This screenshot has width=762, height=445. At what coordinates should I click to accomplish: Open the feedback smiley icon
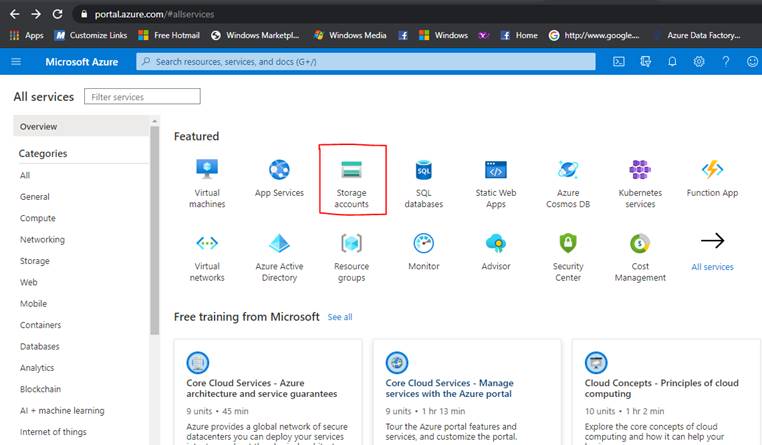tap(752, 62)
